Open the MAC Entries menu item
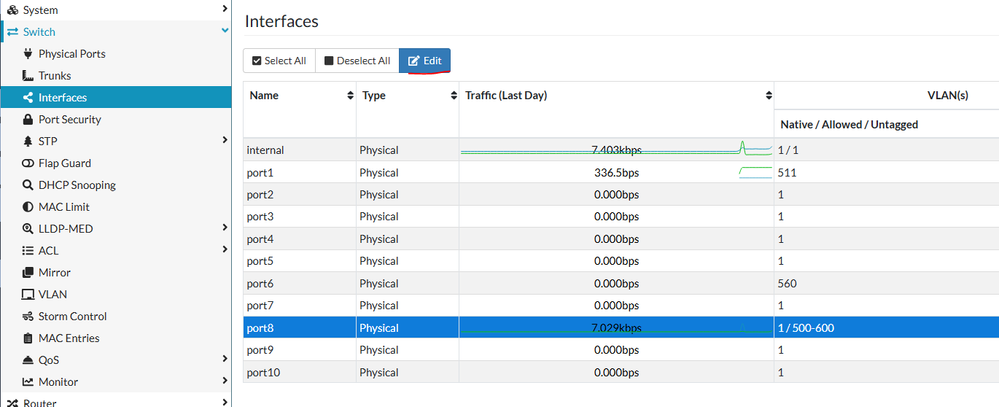Image resolution: width=999 pixels, height=407 pixels. tap(68, 338)
